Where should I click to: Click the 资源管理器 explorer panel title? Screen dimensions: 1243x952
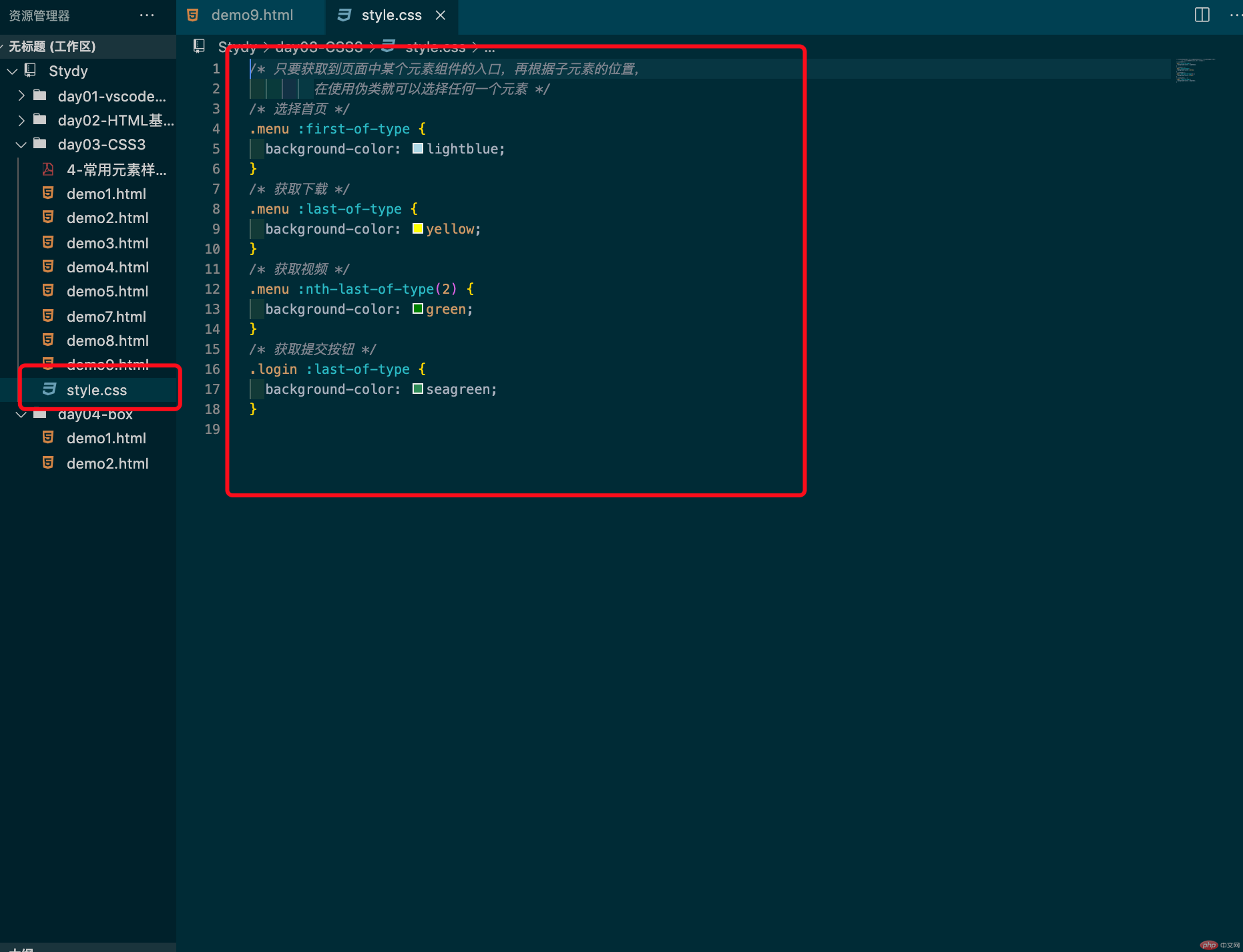(x=39, y=15)
